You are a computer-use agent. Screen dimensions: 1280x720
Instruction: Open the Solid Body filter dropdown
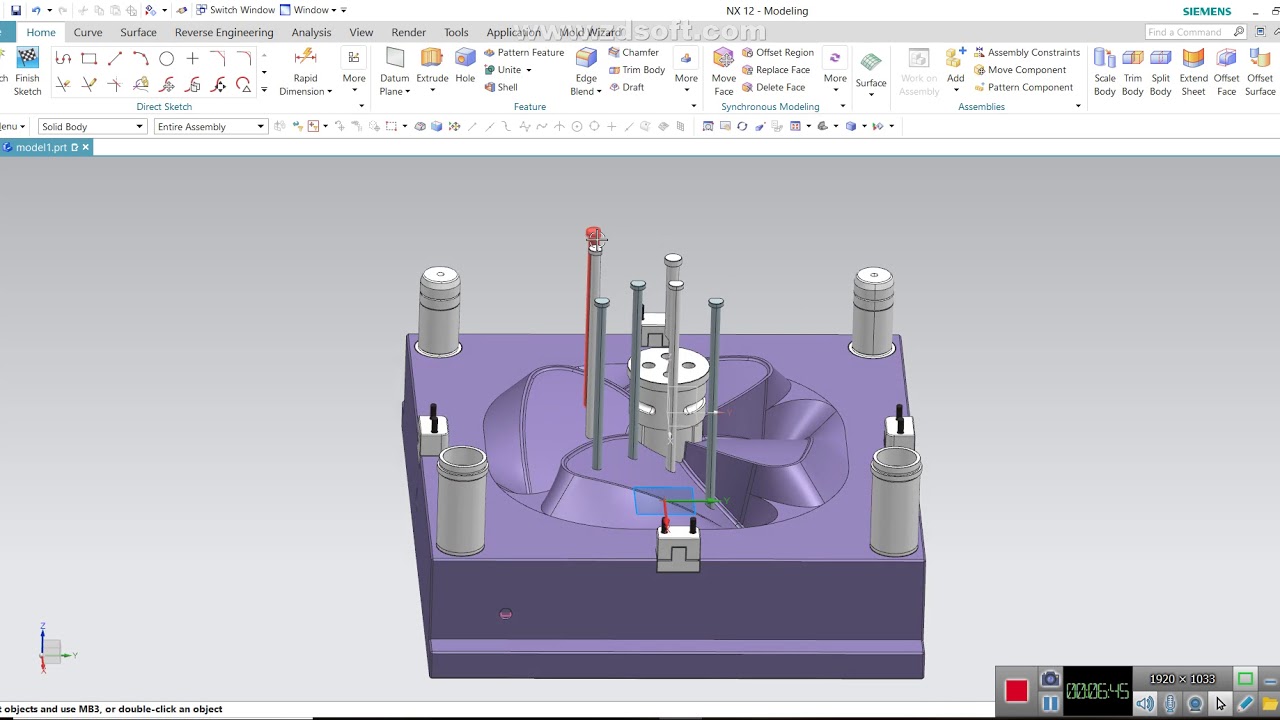point(92,126)
